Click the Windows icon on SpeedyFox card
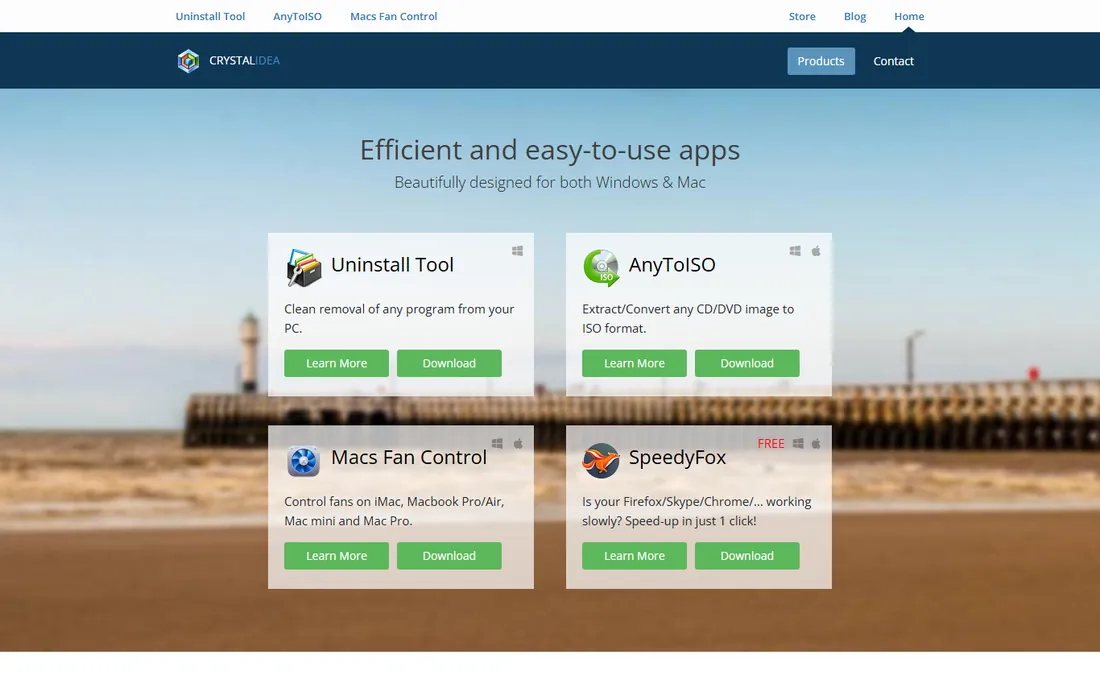 798,443
